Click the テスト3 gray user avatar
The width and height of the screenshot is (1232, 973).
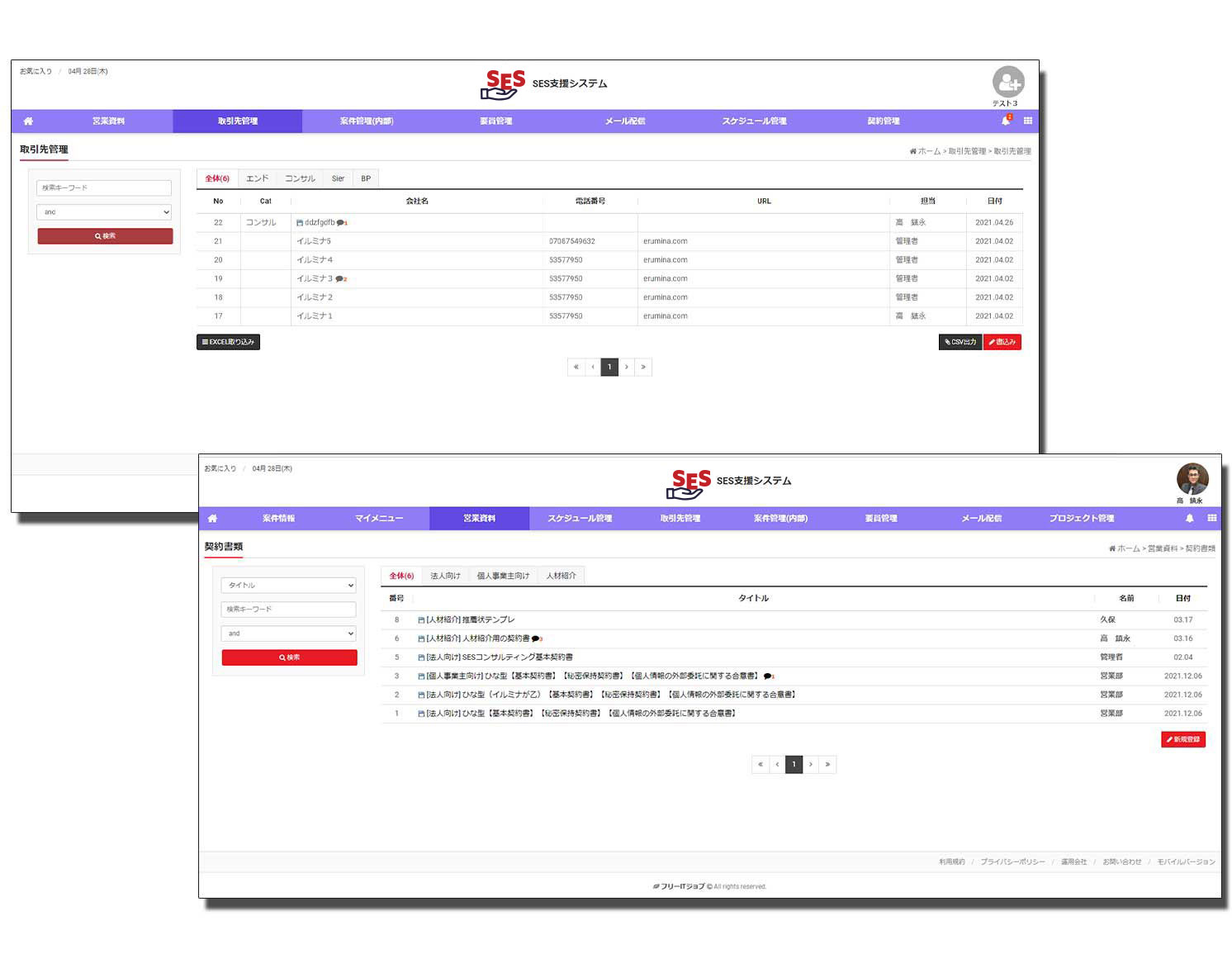click(1007, 82)
